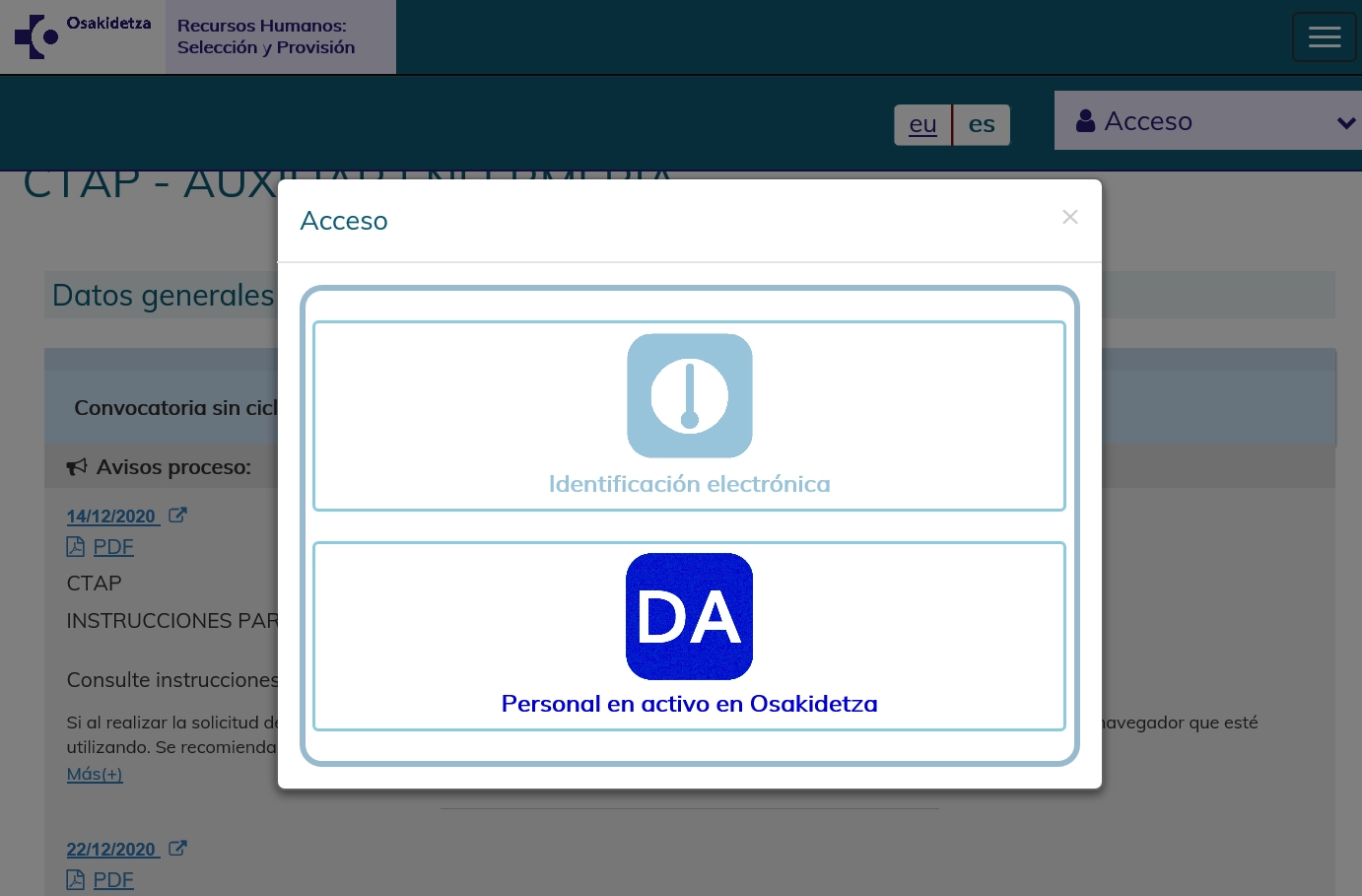Click external link icon beside 14/12/2020
The image size is (1362, 896).
pyautogui.click(x=177, y=515)
